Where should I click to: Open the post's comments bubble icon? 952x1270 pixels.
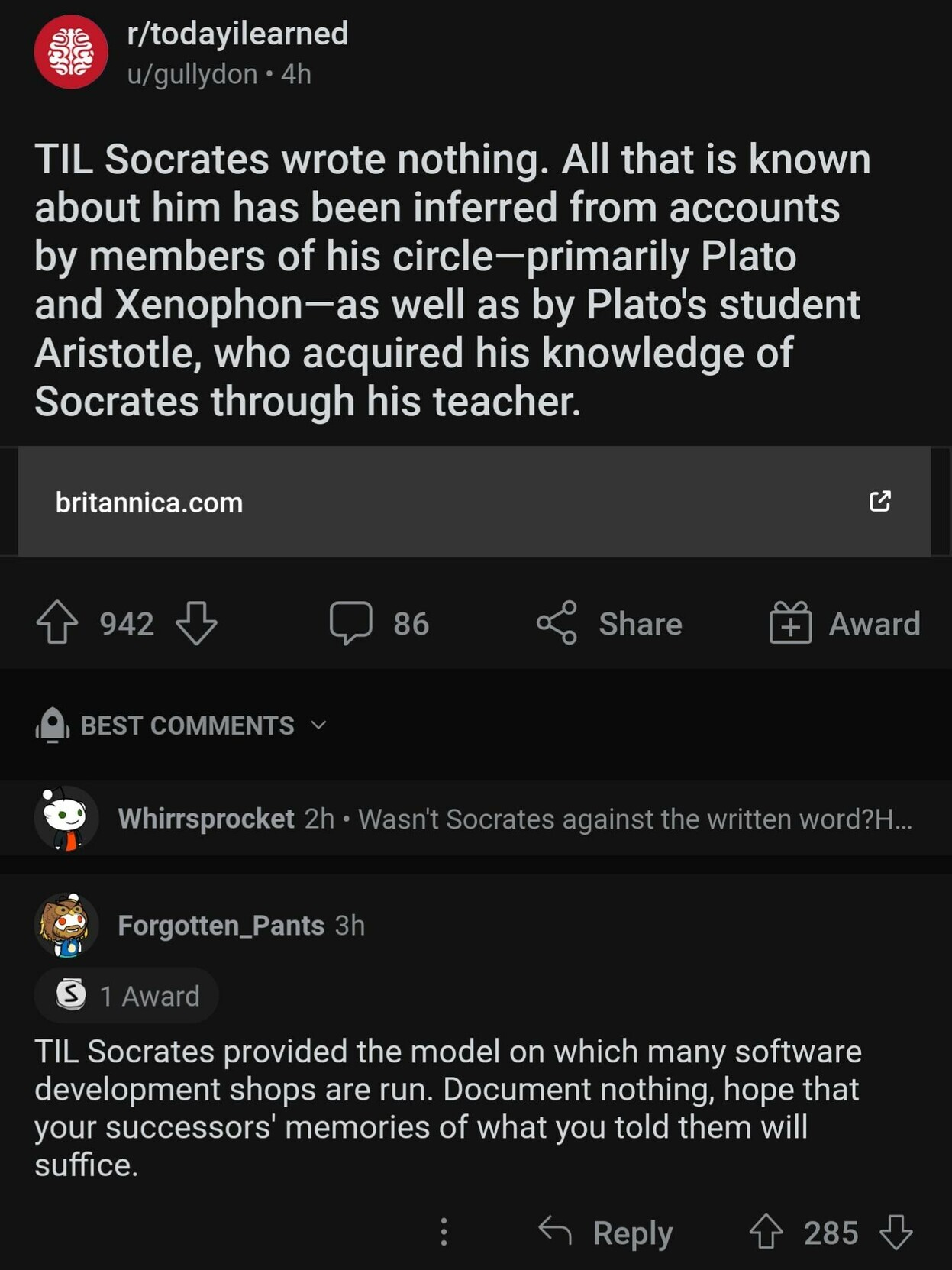click(351, 622)
